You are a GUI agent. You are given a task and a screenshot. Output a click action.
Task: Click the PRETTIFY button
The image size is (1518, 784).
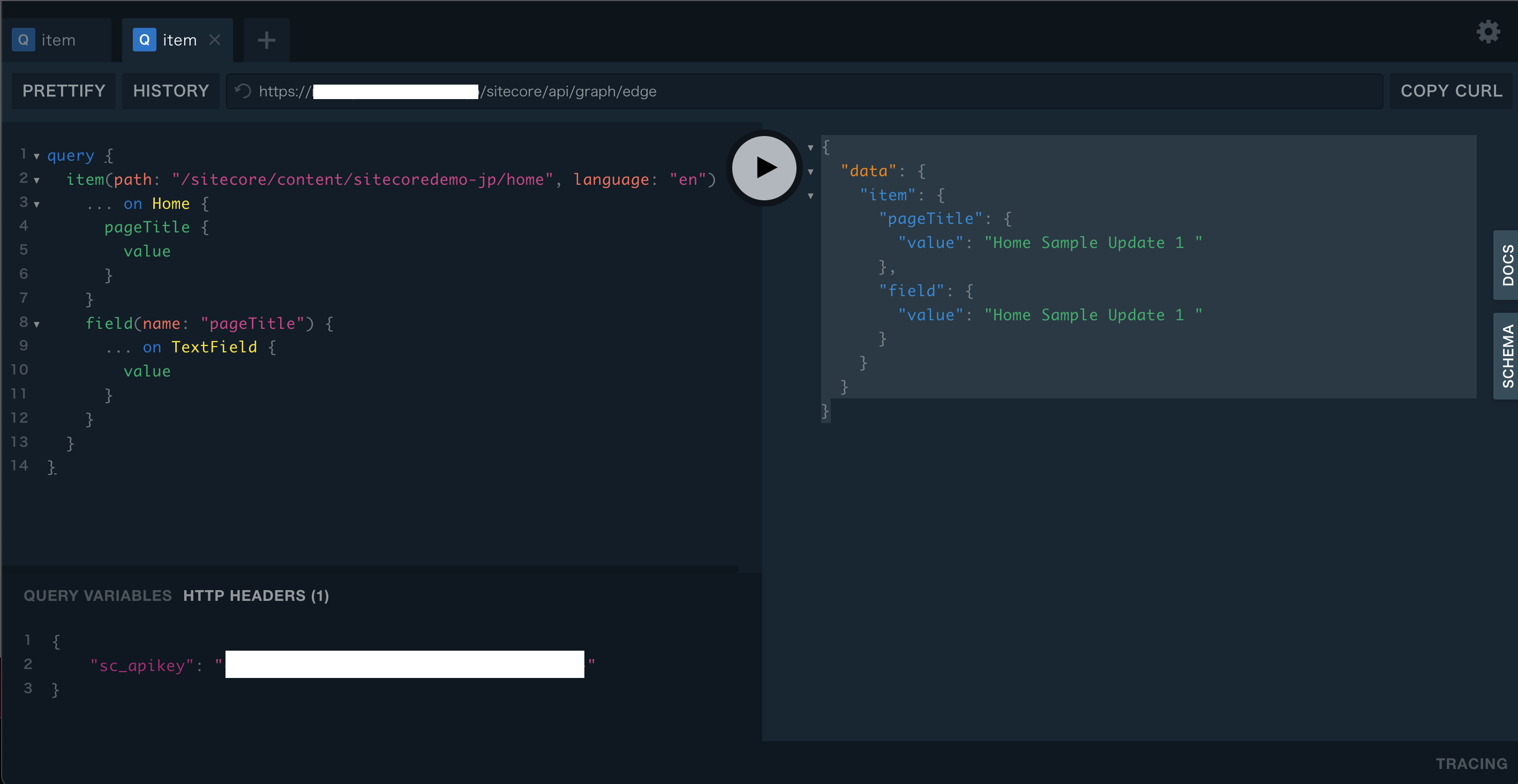tap(64, 91)
